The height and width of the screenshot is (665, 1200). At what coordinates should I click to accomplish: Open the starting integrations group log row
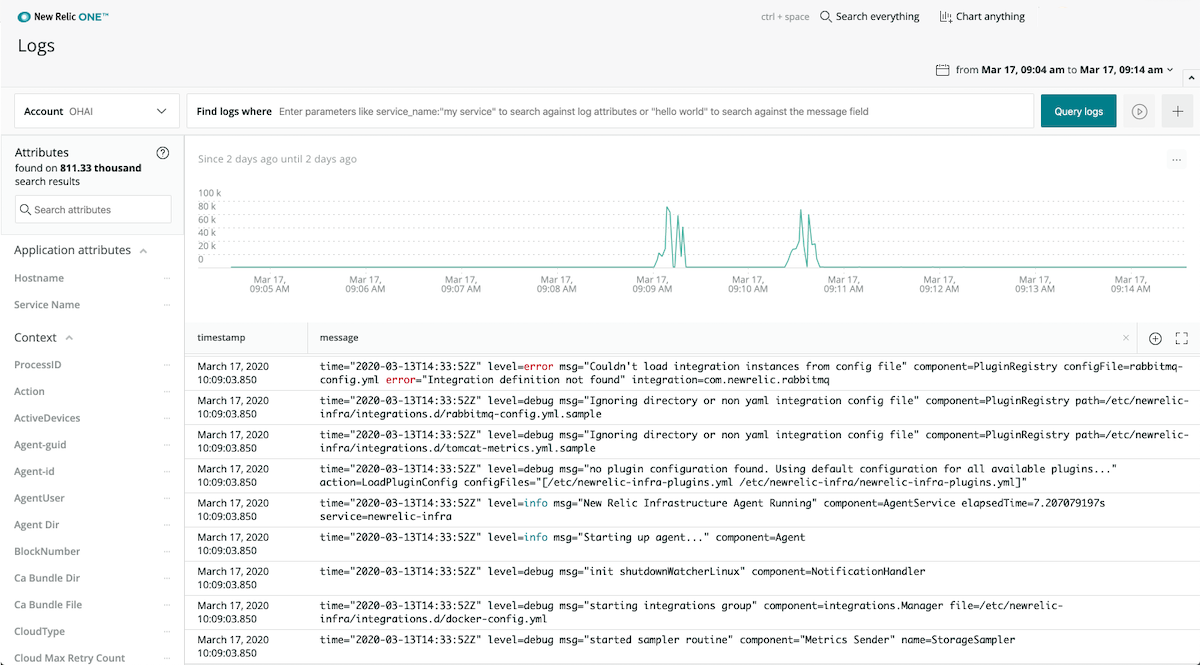692,612
